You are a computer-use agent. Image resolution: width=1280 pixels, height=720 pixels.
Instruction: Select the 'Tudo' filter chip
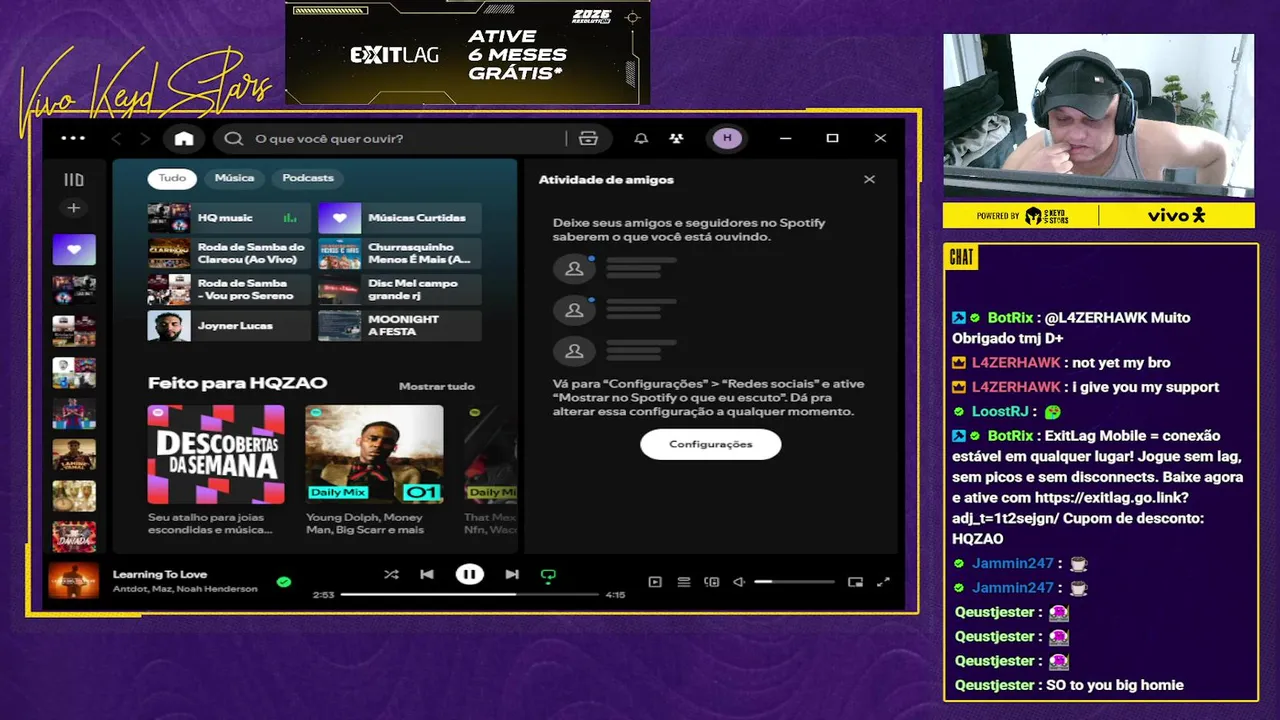tap(172, 178)
